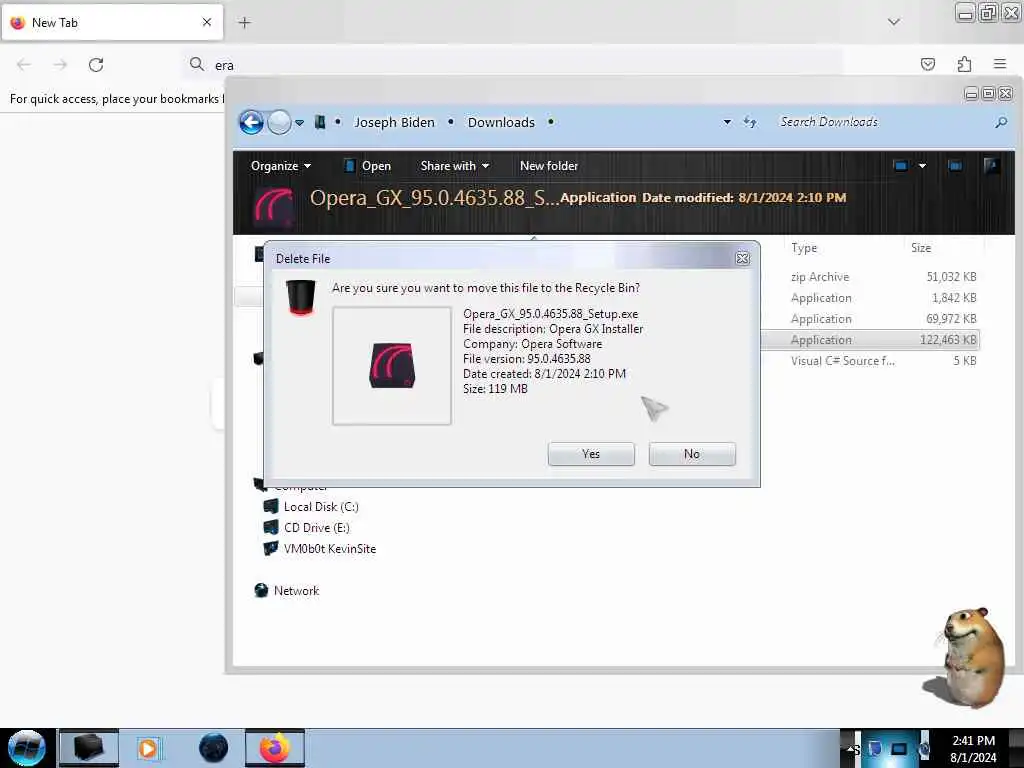Toggle the preview pane icon
The width and height of the screenshot is (1024, 768).
point(955,166)
